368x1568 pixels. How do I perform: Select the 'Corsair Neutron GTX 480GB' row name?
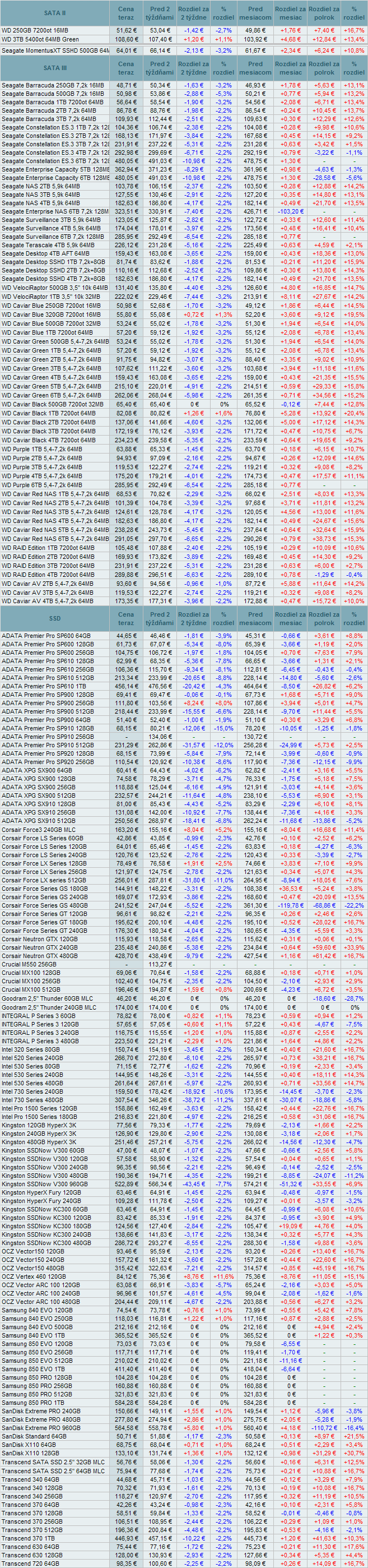tap(40, 956)
